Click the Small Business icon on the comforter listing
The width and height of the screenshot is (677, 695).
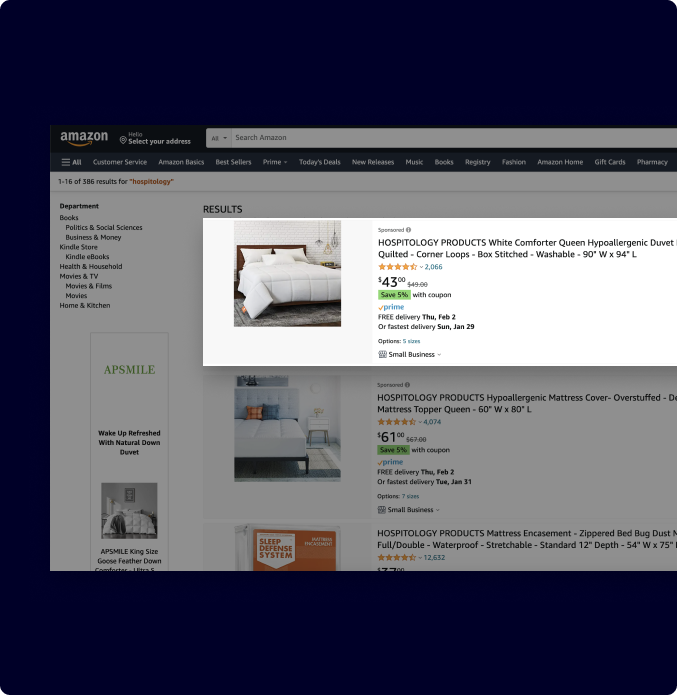point(382,354)
